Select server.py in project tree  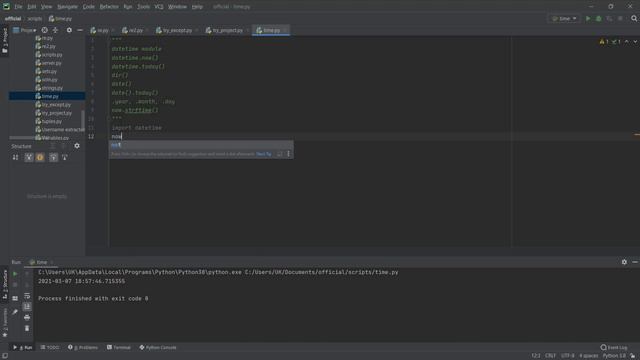tap(49, 63)
